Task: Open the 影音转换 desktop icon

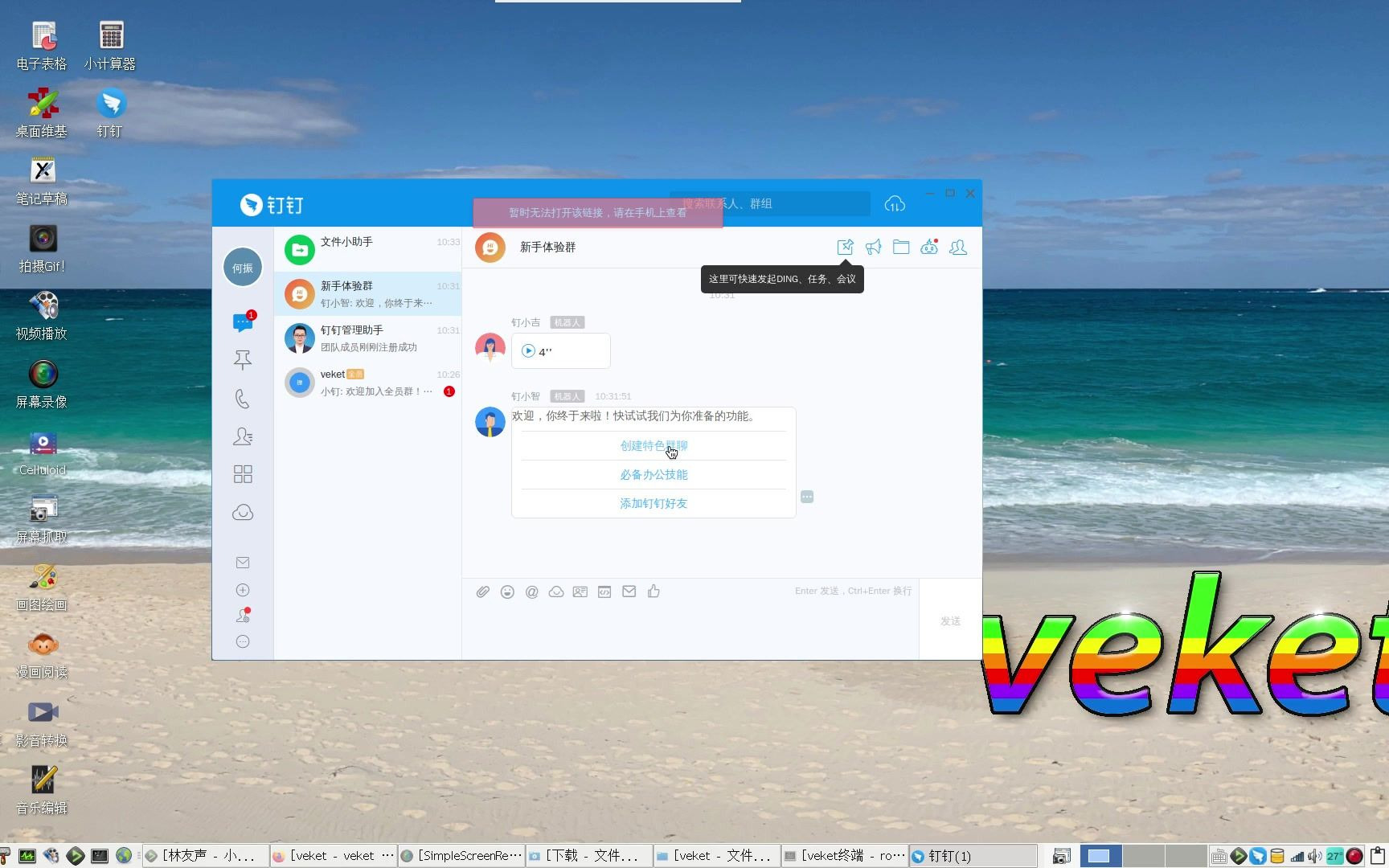Action: coord(43,723)
